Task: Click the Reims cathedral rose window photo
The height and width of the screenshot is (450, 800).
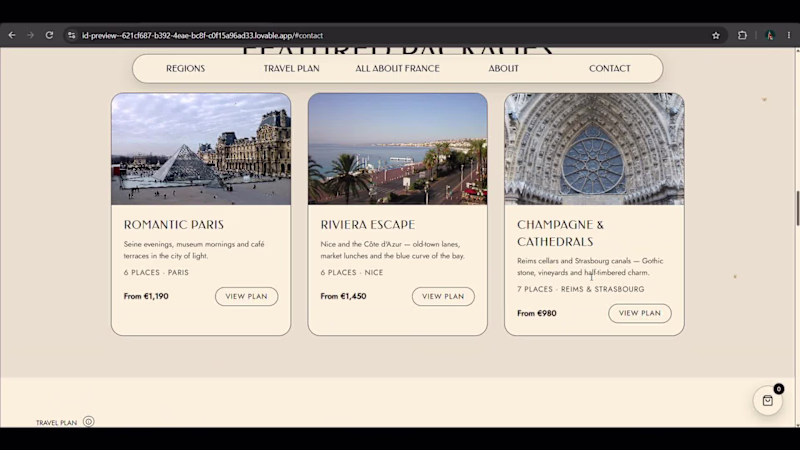Action: (594, 149)
